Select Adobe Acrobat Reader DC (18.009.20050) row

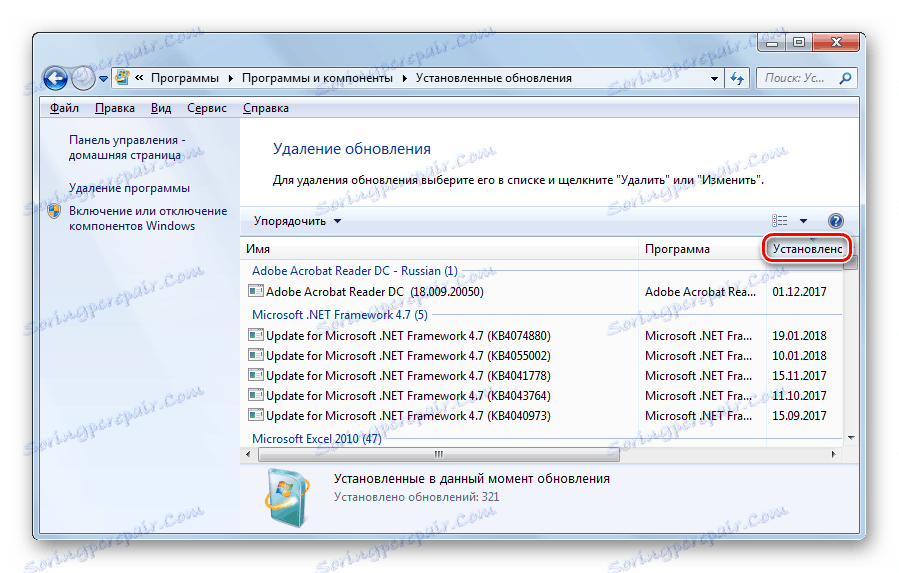pos(542,291)
